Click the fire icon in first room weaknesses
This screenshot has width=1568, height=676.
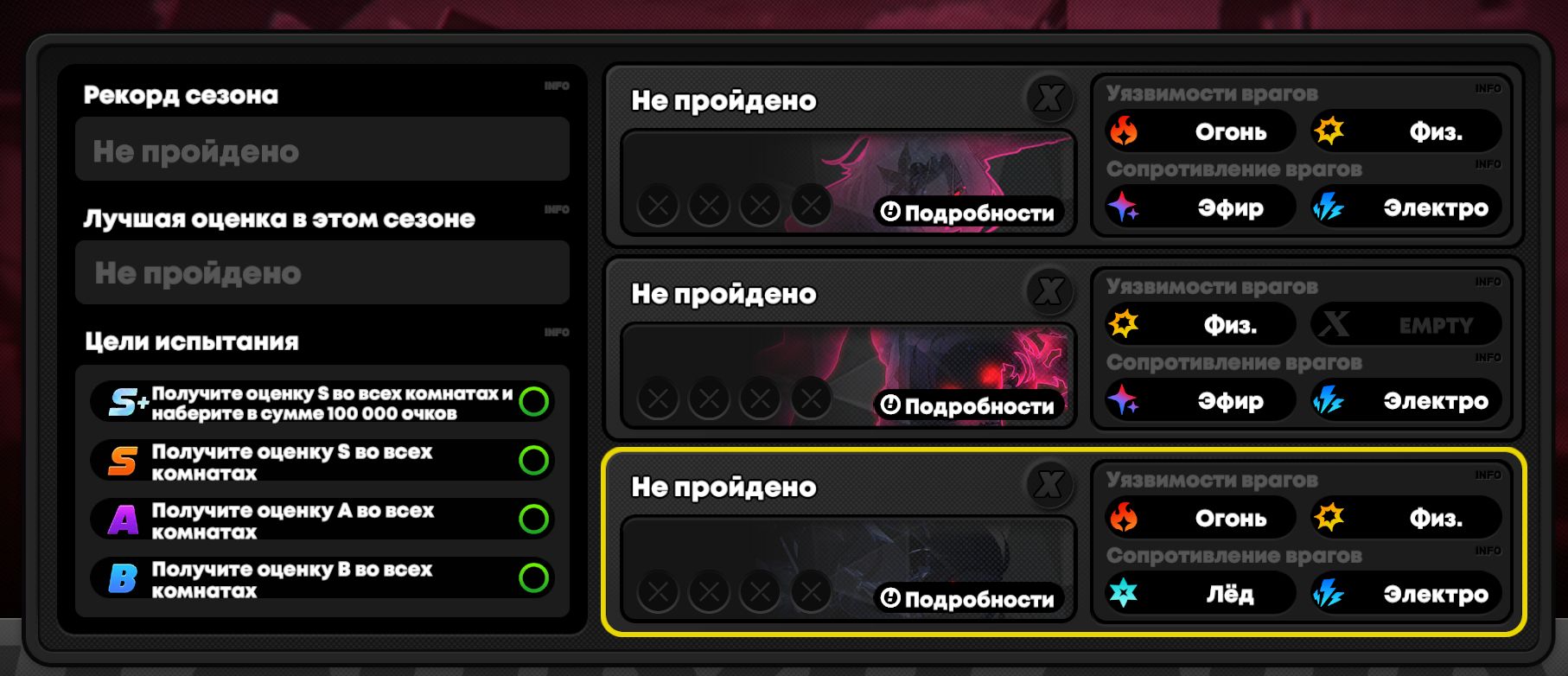[1124, 131]
